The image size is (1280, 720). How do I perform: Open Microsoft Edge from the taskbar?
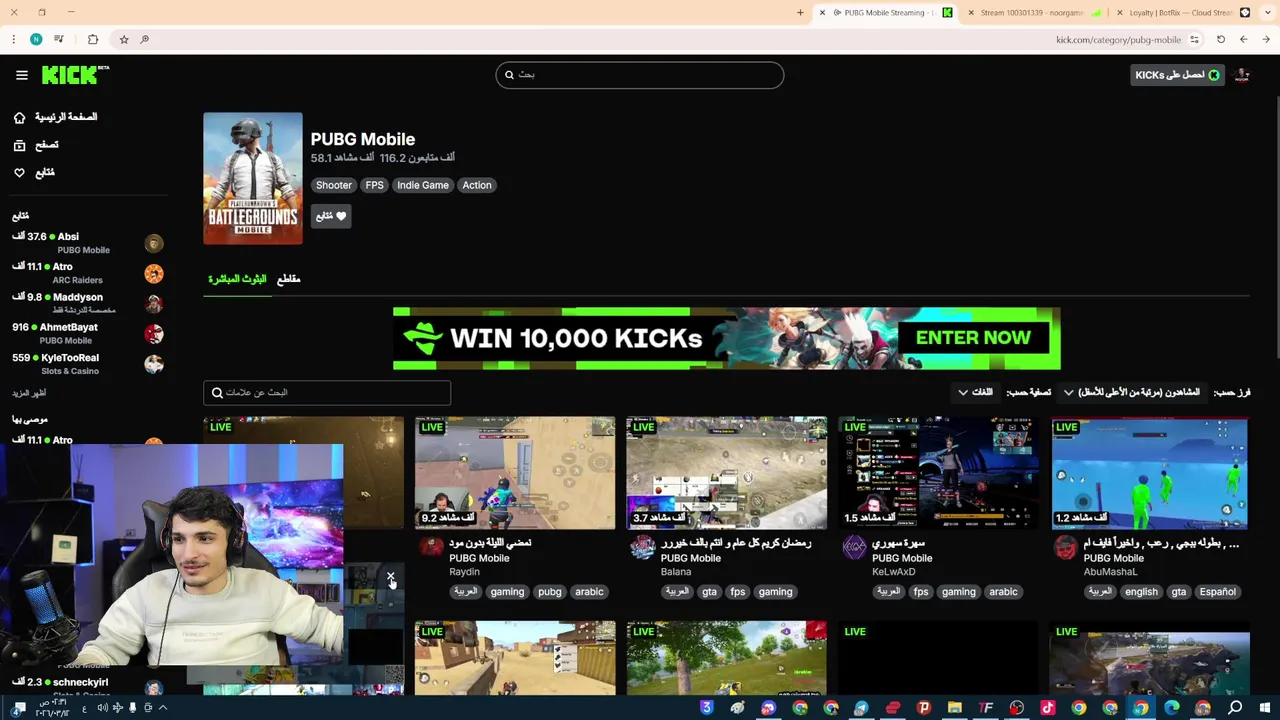1172,708
